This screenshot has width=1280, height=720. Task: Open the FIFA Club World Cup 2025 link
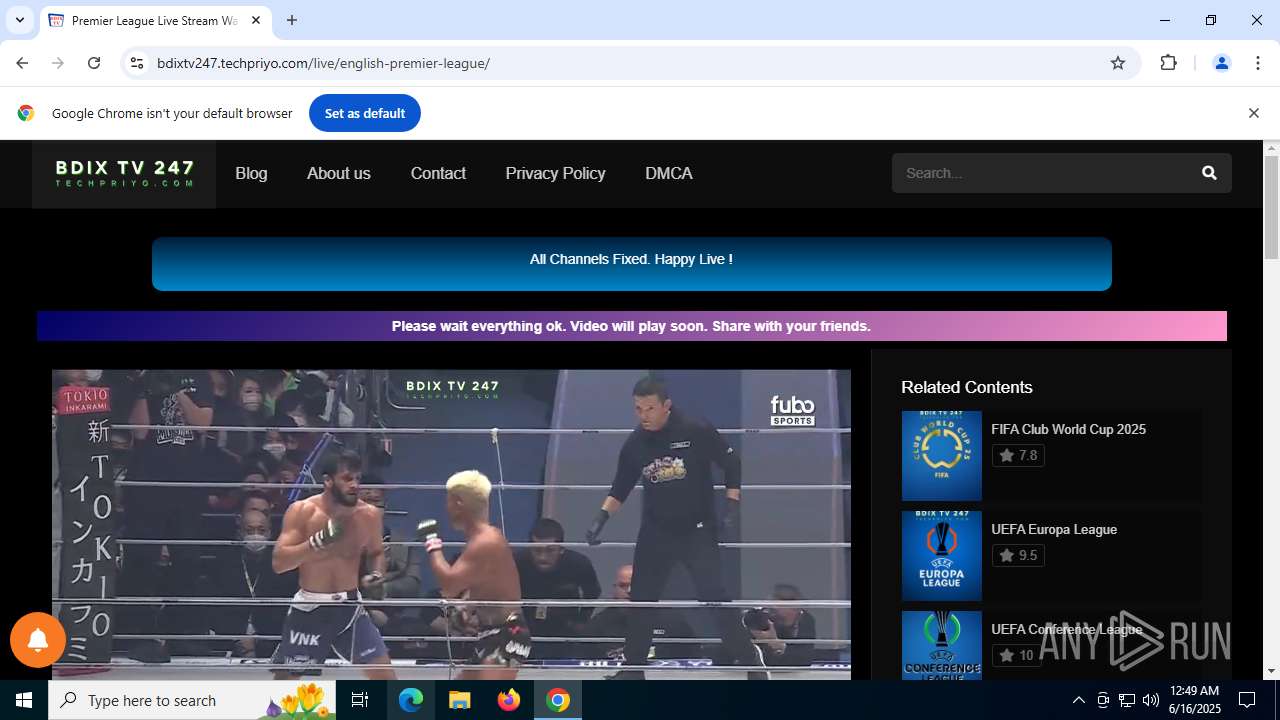click(x=1068, y=429)
